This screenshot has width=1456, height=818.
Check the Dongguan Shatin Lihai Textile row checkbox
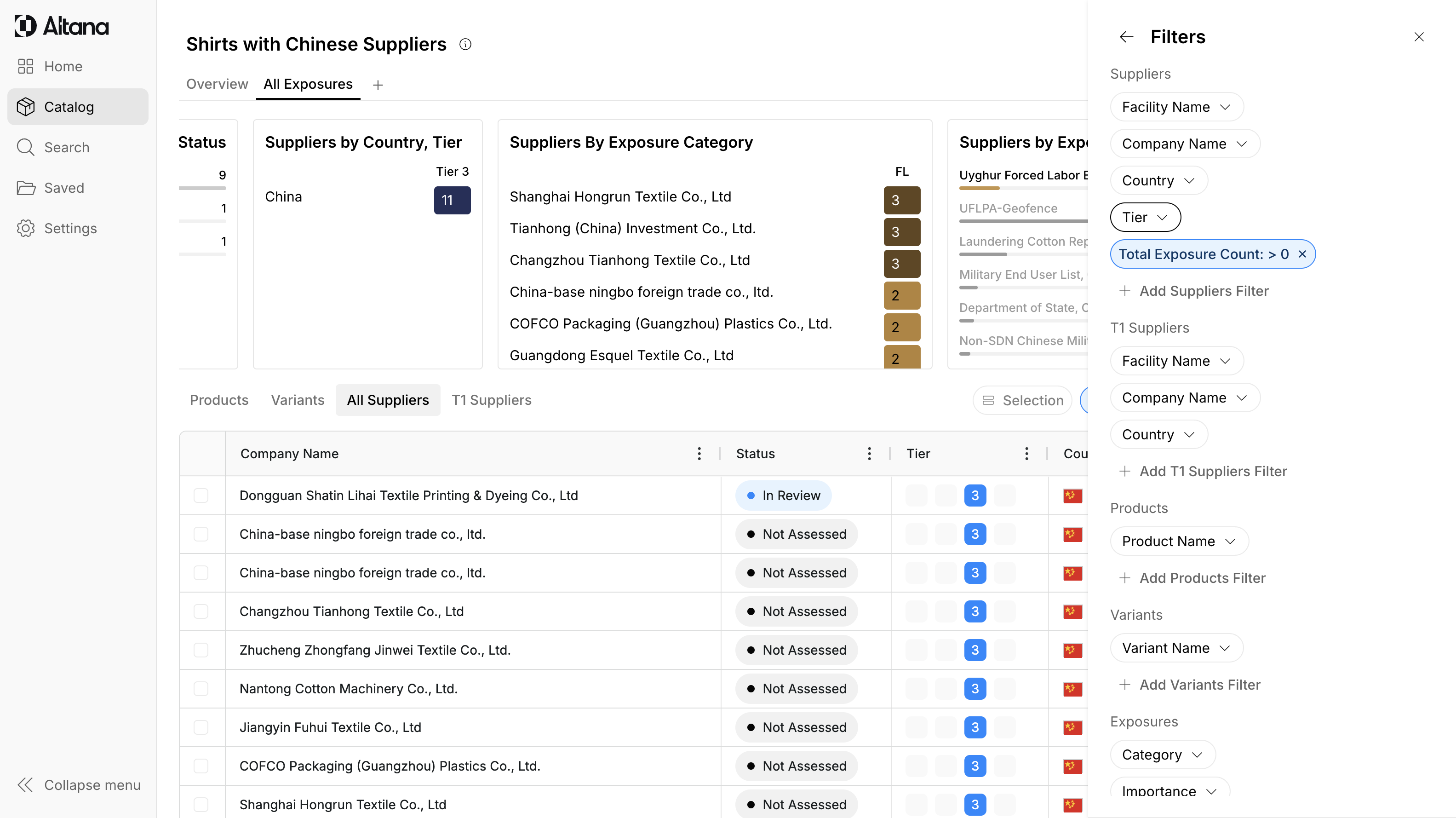[201, 495]
